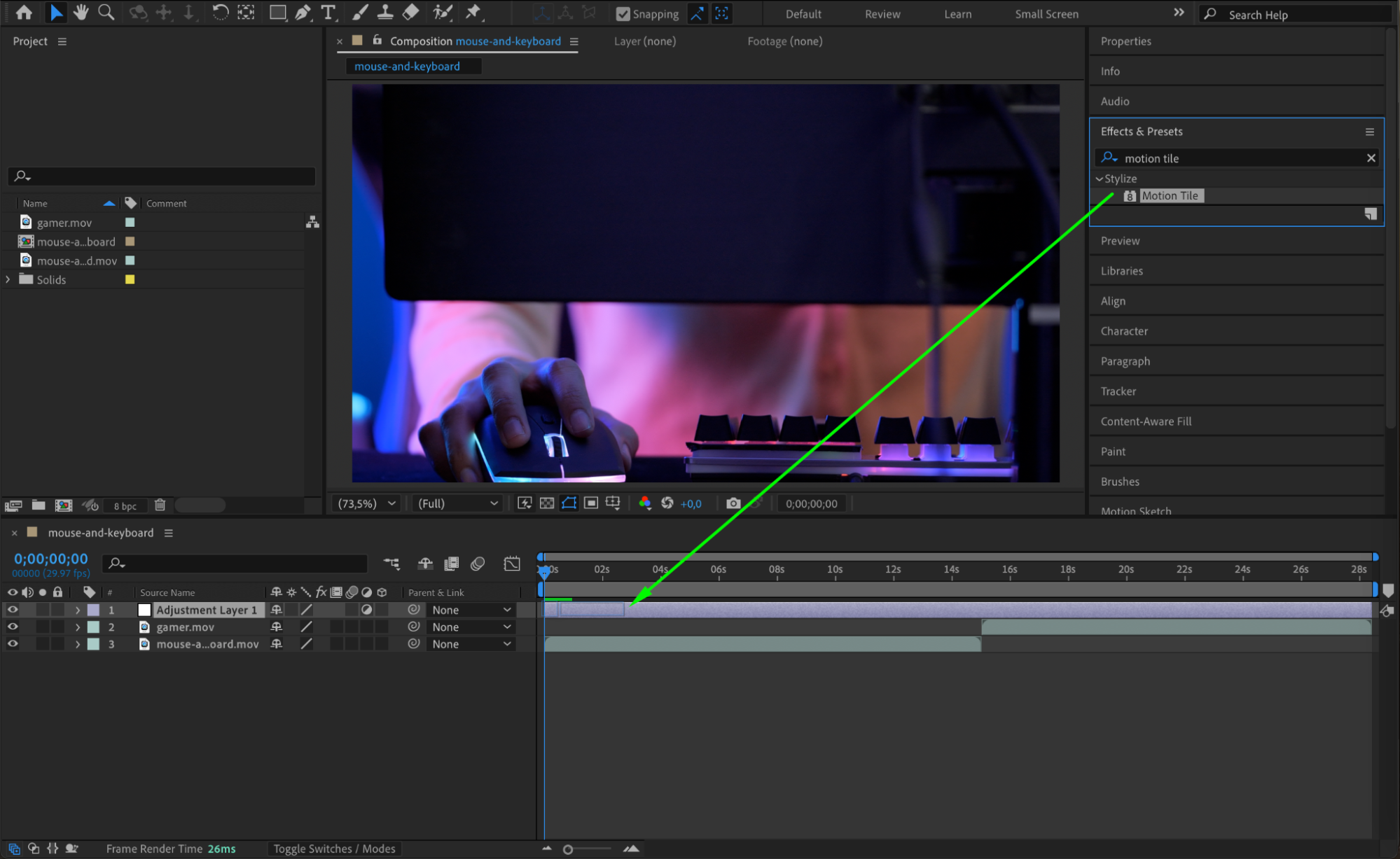The width and height of the screenshot is (1400, 859).
Task: Open the magnification (73,5%) dropdown
Action: click(367, 503)
